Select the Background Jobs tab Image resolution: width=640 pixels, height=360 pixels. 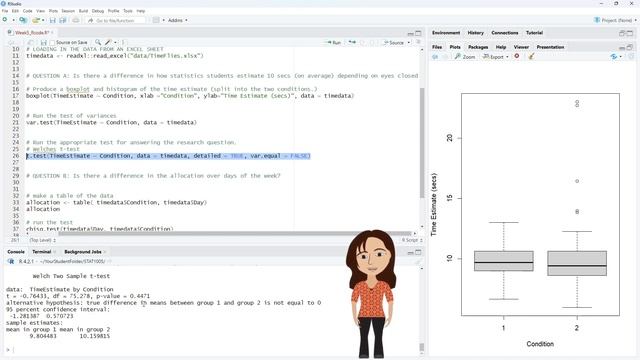click(x=83, y=252)
